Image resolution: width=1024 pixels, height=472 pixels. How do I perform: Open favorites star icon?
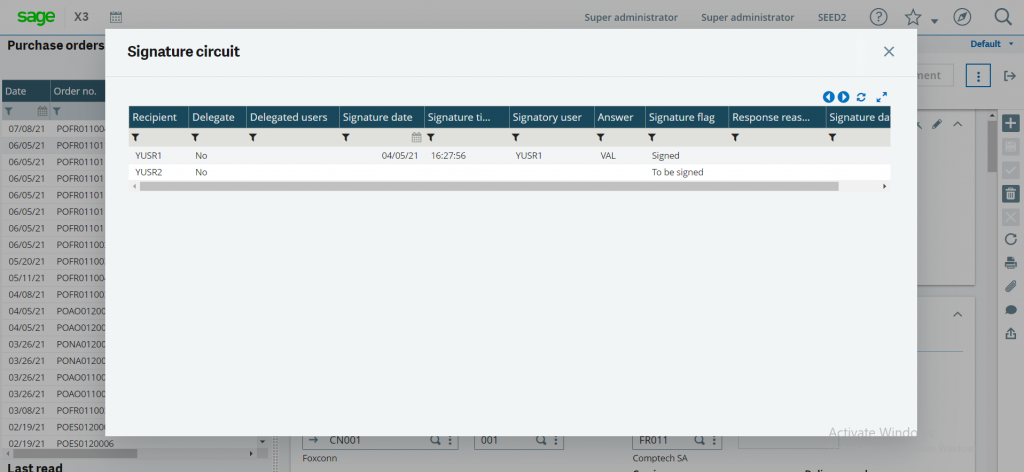(913, 17)
